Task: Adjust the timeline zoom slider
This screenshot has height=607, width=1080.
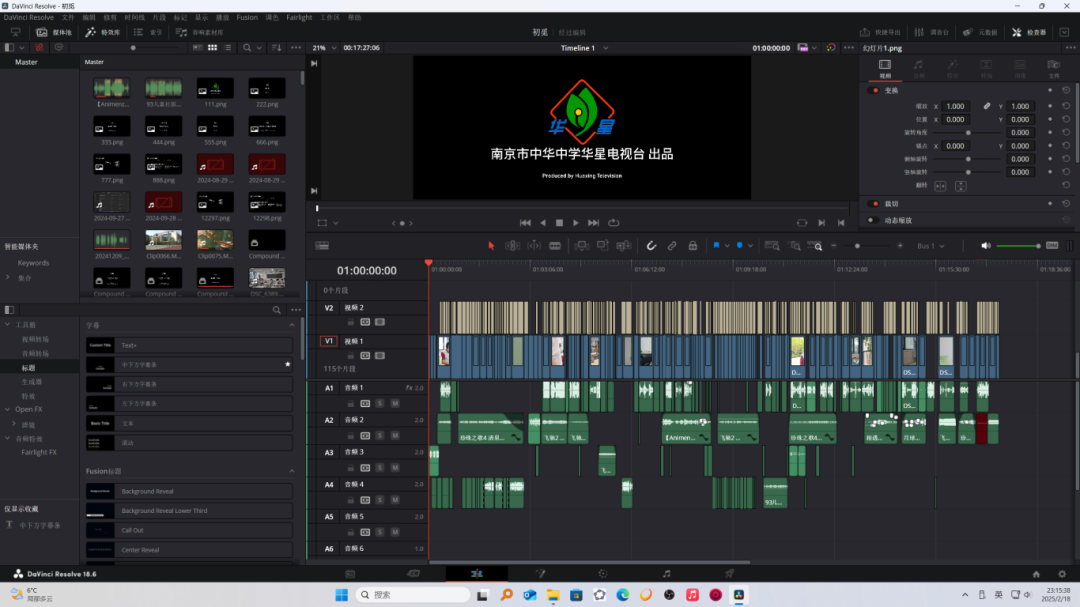Action: (857, 246)
